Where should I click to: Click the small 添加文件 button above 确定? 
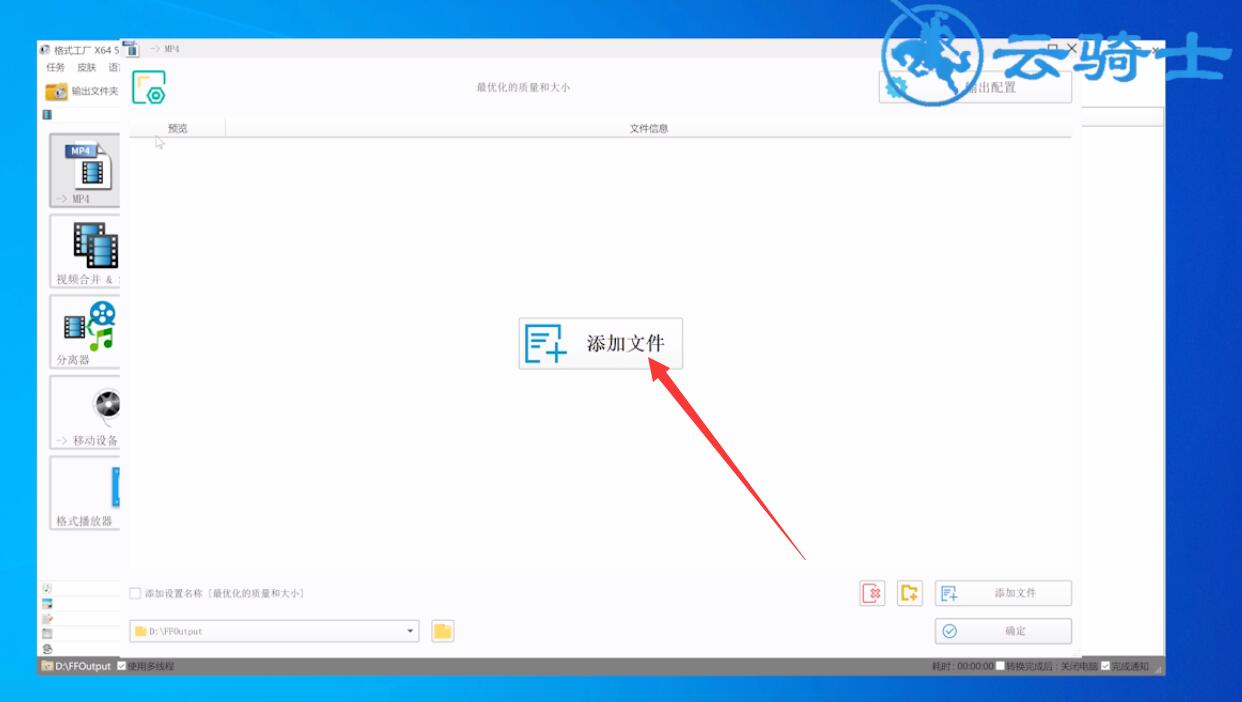[1003, 593]
